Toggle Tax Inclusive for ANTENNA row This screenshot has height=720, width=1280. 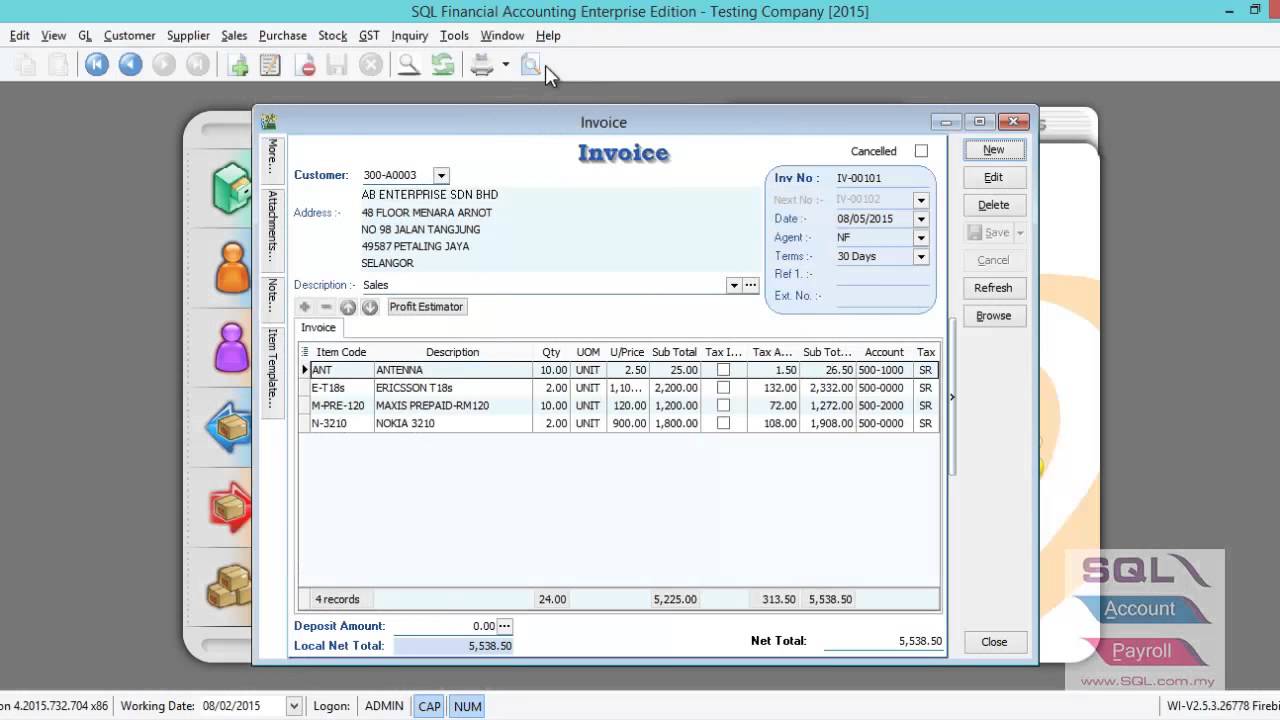(x=723, y=370)
